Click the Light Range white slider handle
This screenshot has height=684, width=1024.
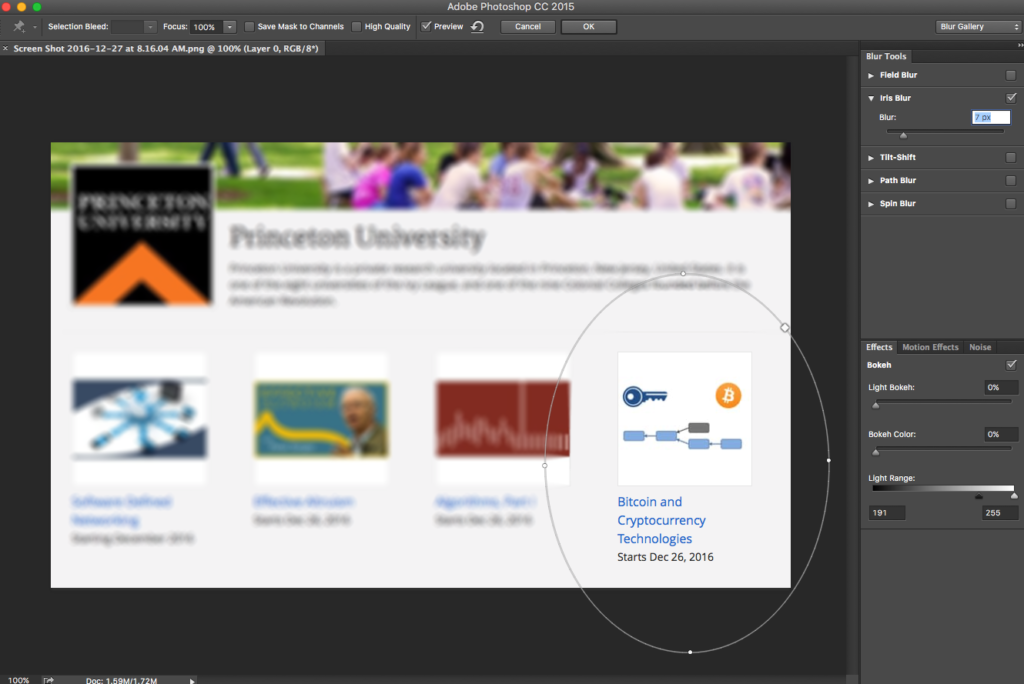(x=1014, y=497)
